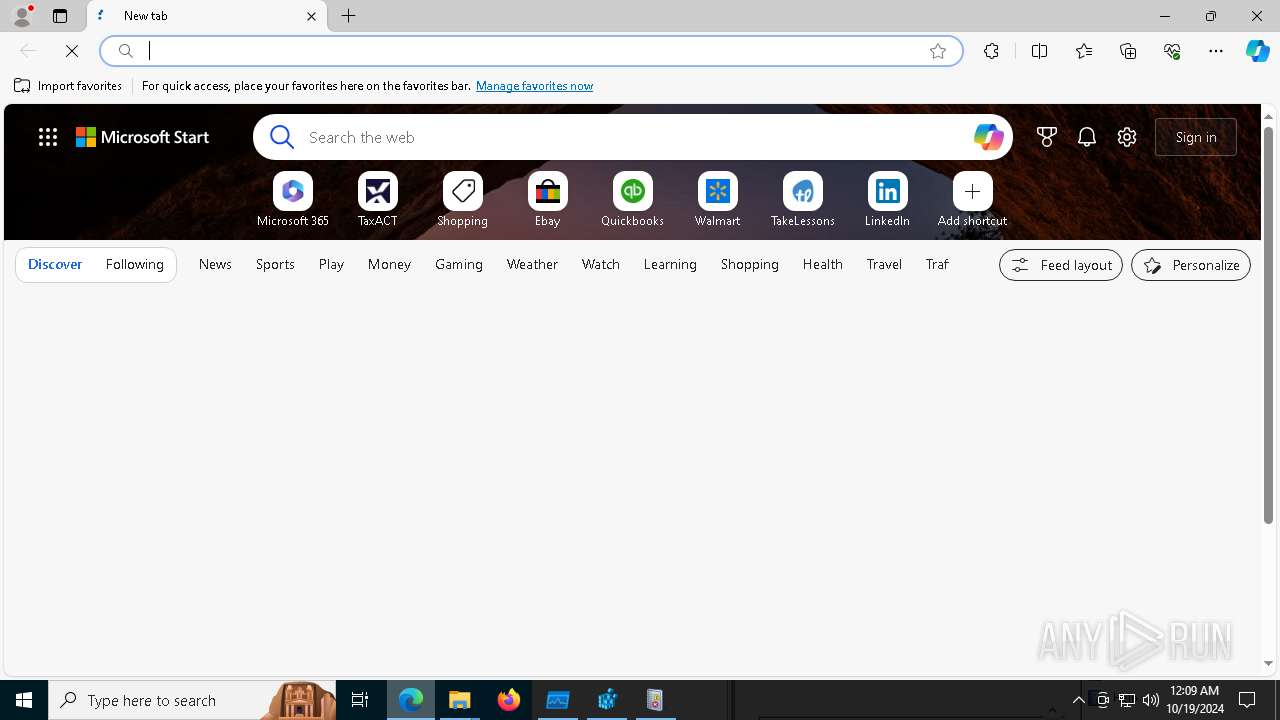This screenshot has width=1280, height=720.
Task: Click Import favorites button
Action: click(68, 86)
